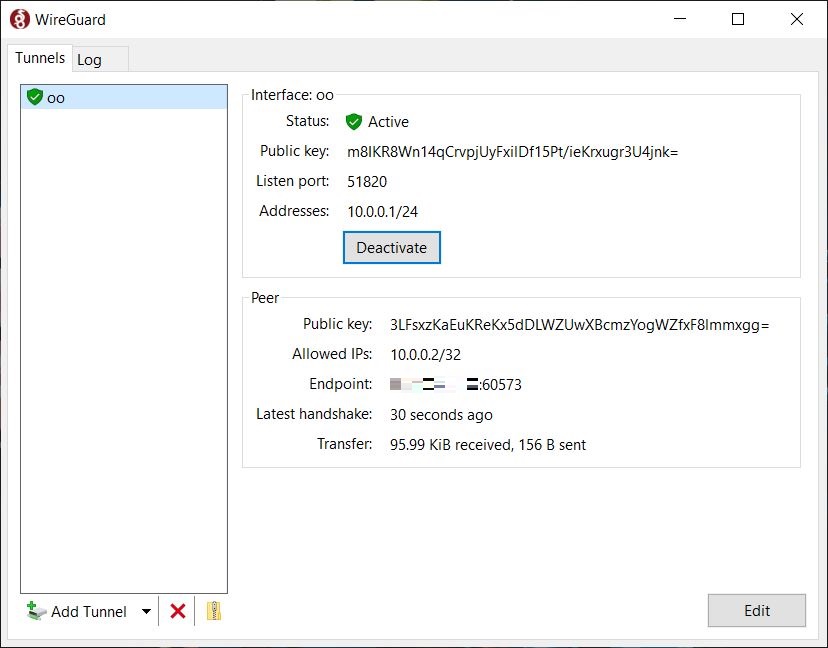Click the Allowed IPs value 10.0.0.2/32
The height and width of the screenshot is (648, 828).
(425, 355)
